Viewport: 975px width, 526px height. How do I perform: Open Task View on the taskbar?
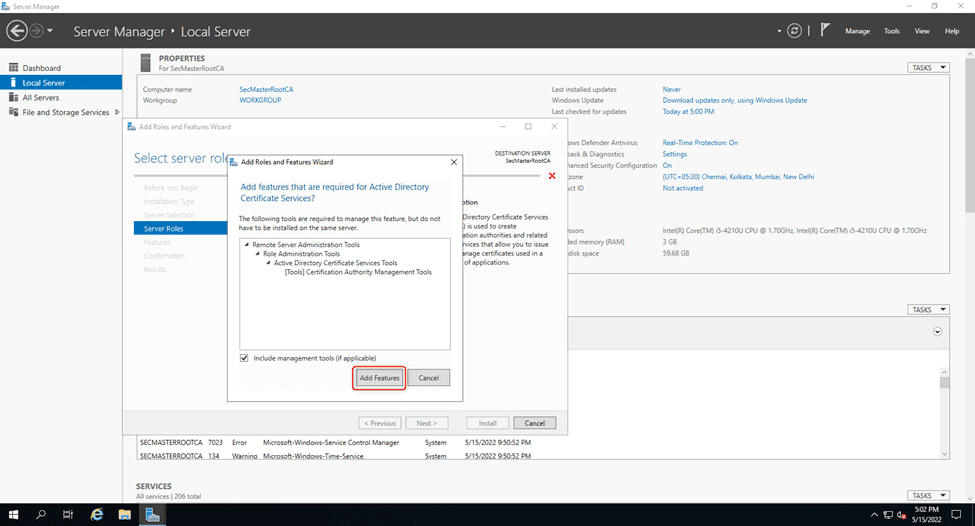point(68,515)
